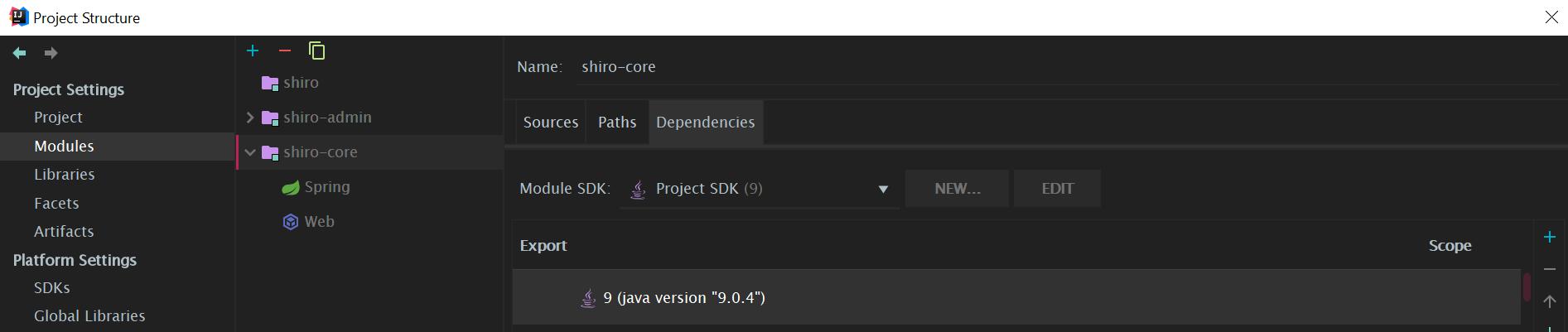
Task: Move dependency up with the arrow icon
Action: [x=1549, y=301]
